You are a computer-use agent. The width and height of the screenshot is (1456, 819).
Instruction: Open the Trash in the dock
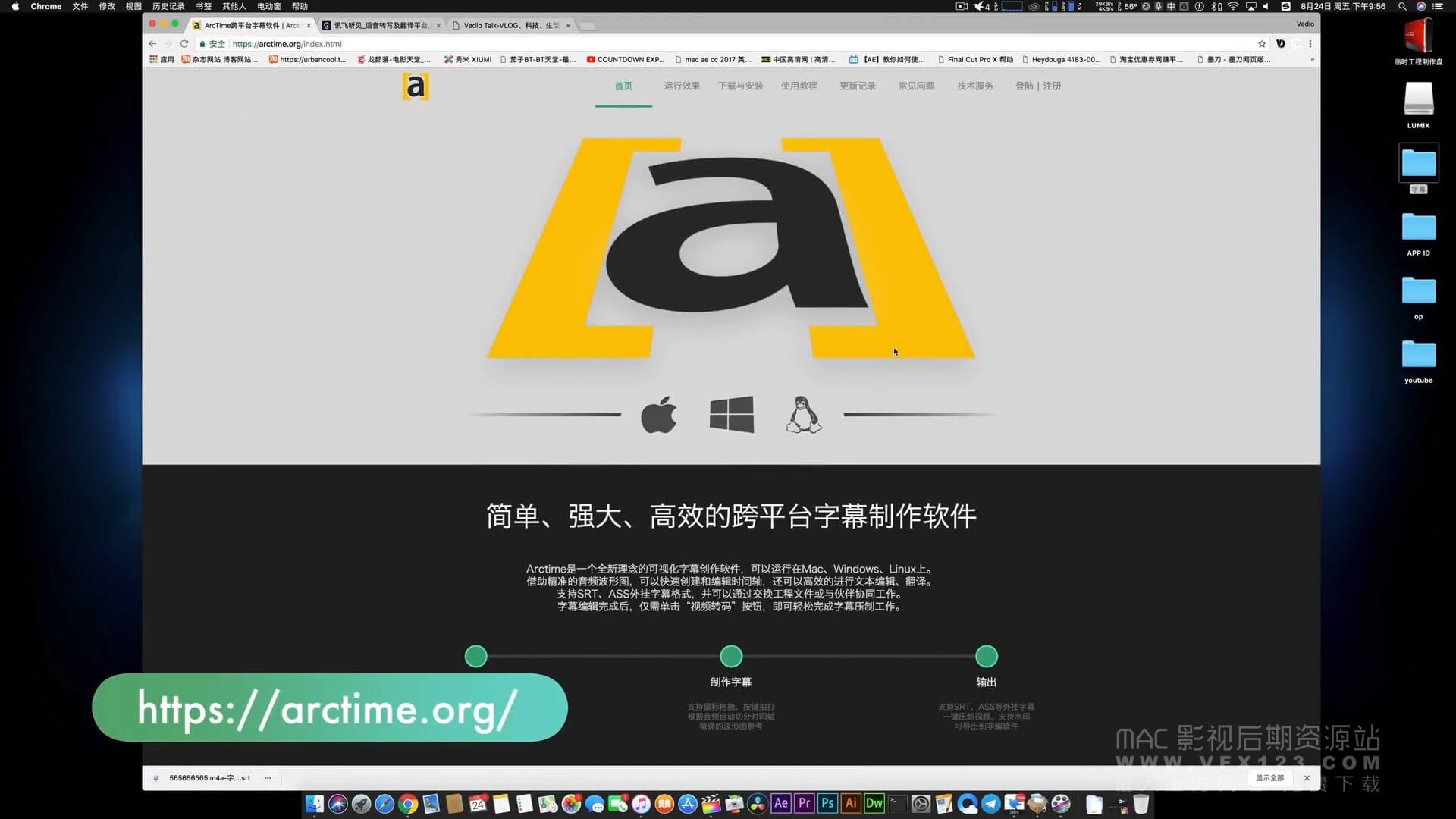[x=1141, y=804]
